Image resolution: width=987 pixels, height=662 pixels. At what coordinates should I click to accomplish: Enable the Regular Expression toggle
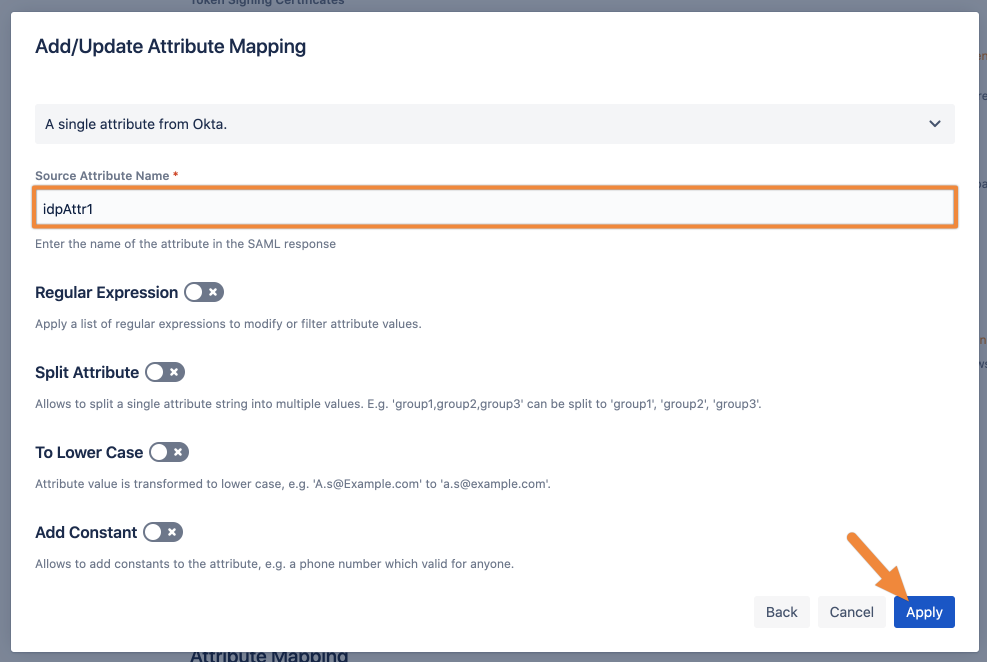pos(203,292)
